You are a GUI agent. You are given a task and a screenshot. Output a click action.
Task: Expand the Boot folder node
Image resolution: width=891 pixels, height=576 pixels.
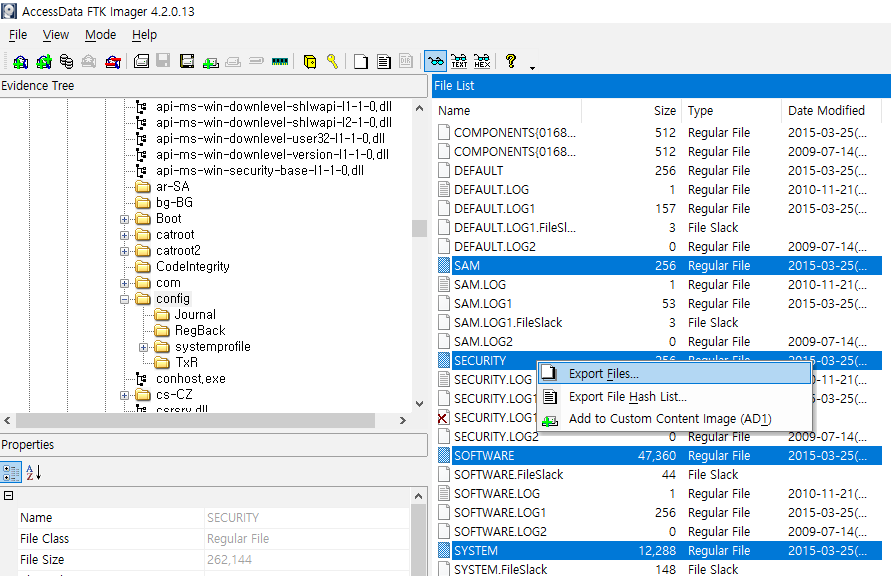124,219
